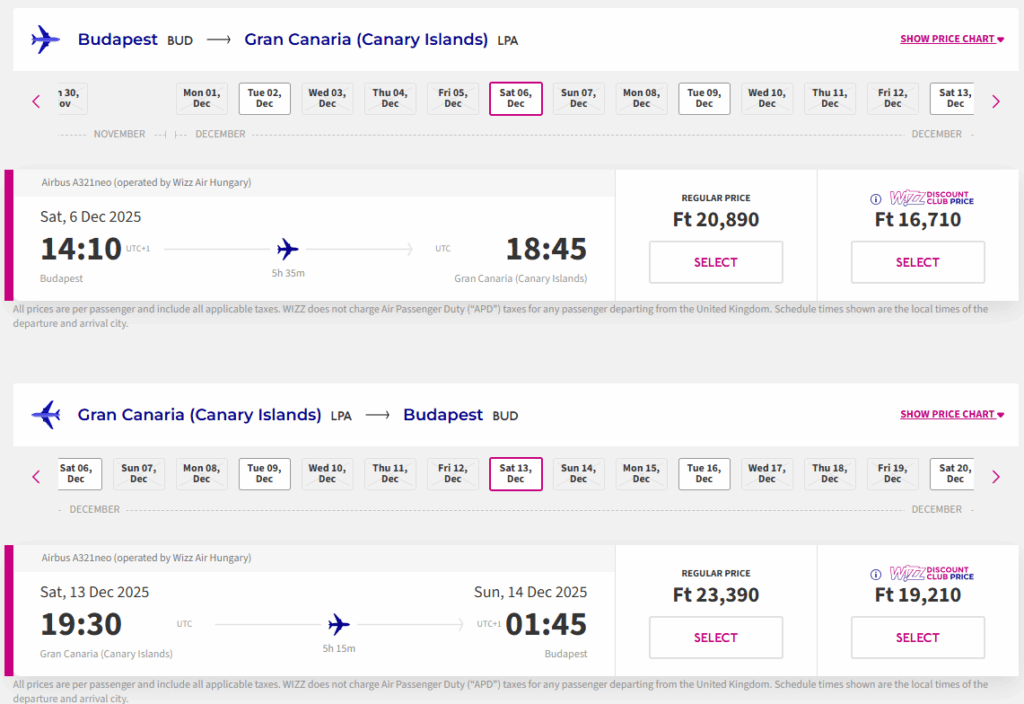This screenshot has height=704, width=1024.
Task: Select return regular price Ft 23,390
Action: pyautogui.click(x=715, y=637)
